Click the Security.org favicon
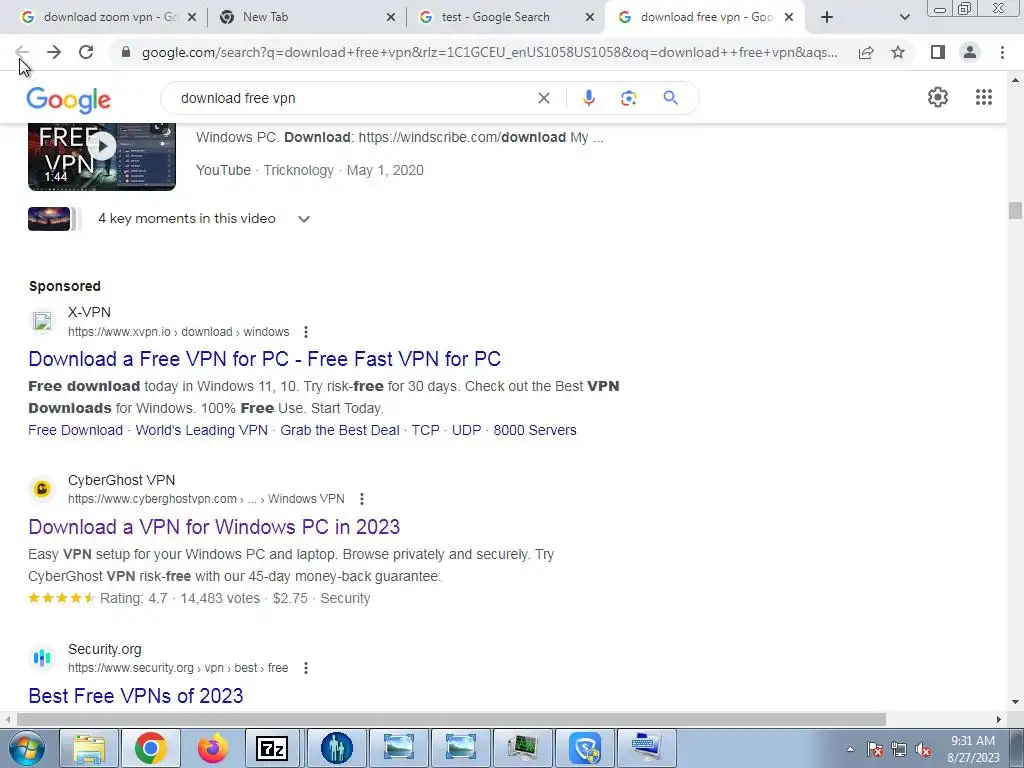 (42, 658)
